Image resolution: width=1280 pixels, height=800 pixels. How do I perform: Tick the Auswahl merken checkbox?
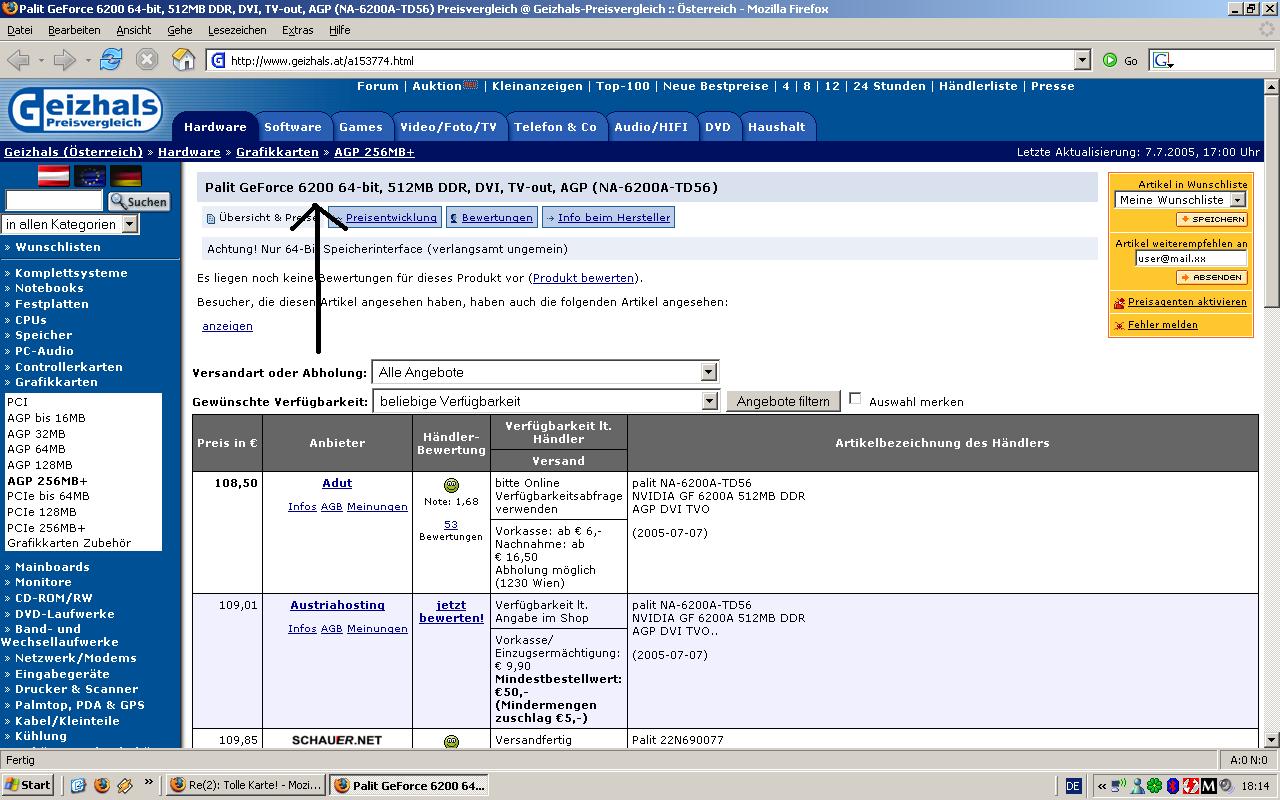tap(855, 398)
